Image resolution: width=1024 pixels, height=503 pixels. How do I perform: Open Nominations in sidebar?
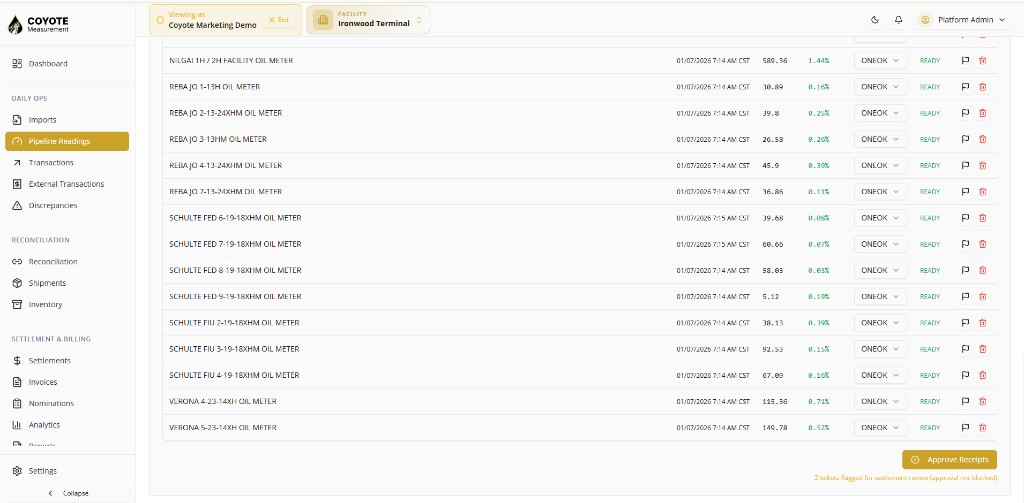(67, 403)
